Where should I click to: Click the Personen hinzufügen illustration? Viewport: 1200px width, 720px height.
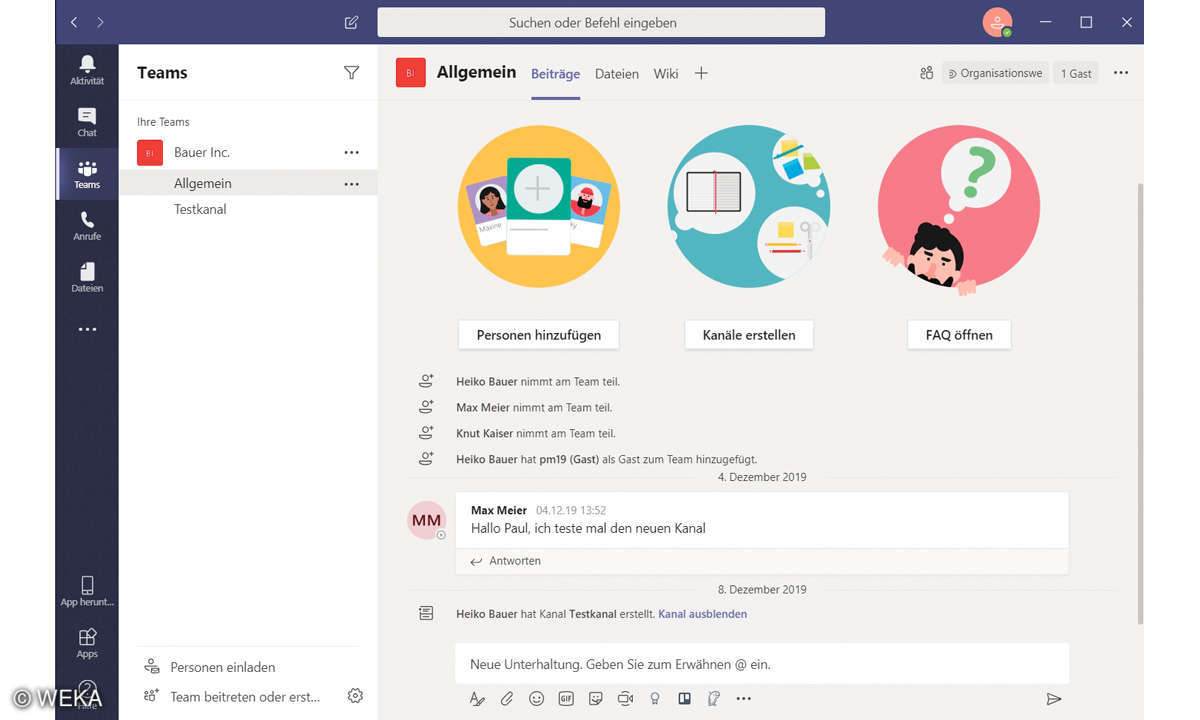tap(538, 206)
